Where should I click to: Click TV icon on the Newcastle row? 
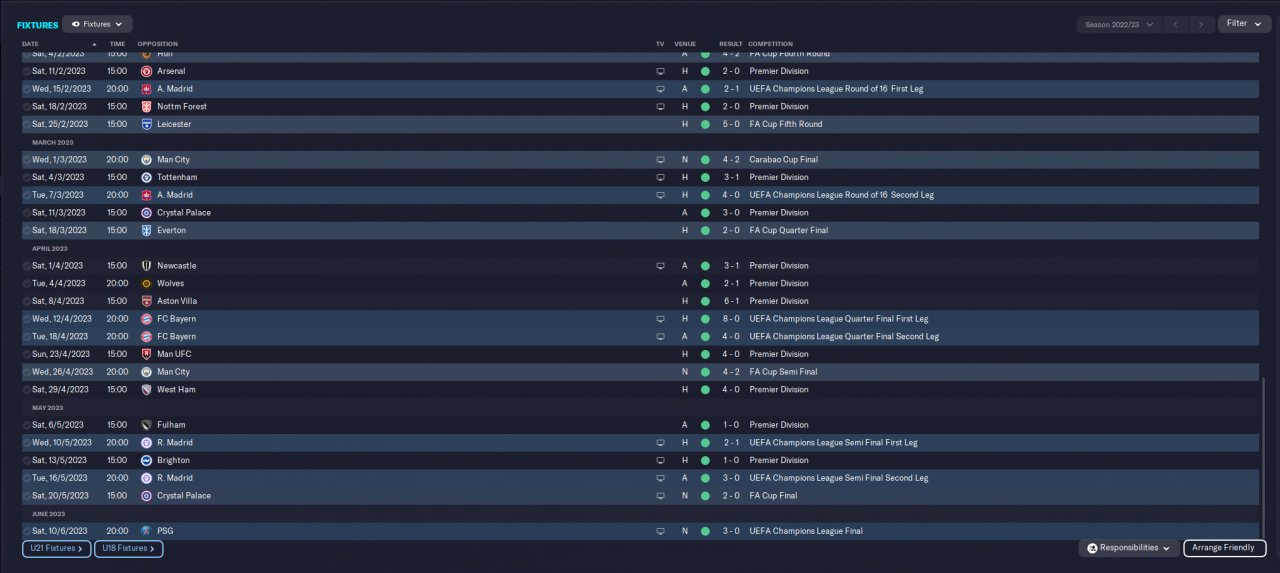point(660,266)
